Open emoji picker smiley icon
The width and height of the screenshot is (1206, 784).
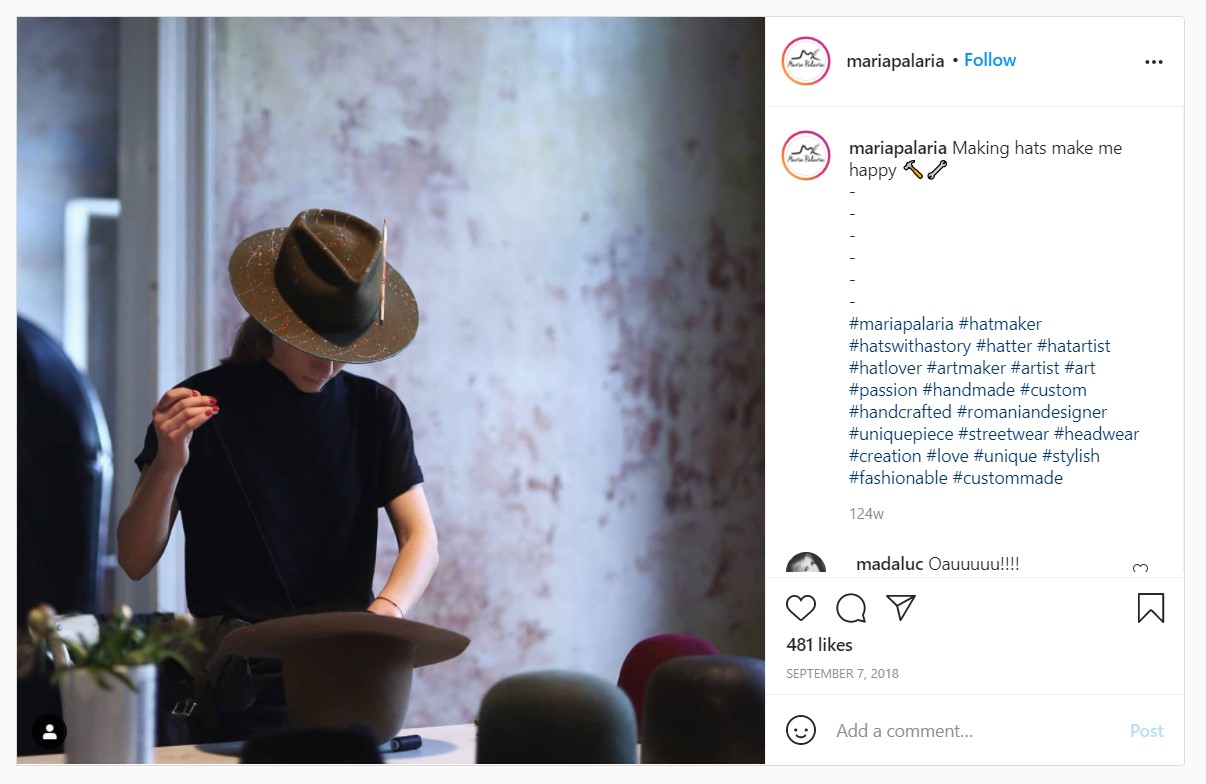(x=801, y=730)
